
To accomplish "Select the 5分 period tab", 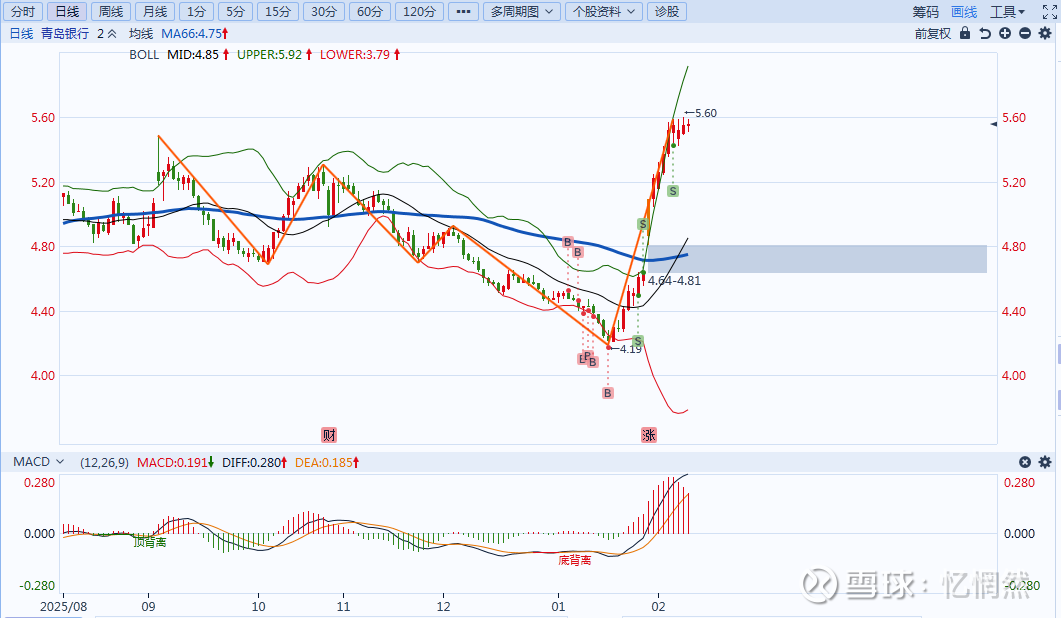I will pyautogui.click(x=235, y=12).
